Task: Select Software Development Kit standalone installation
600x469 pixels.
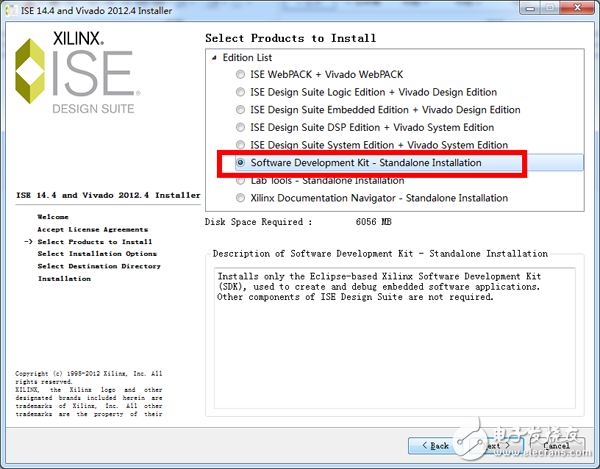Action: tap(240, 163)
